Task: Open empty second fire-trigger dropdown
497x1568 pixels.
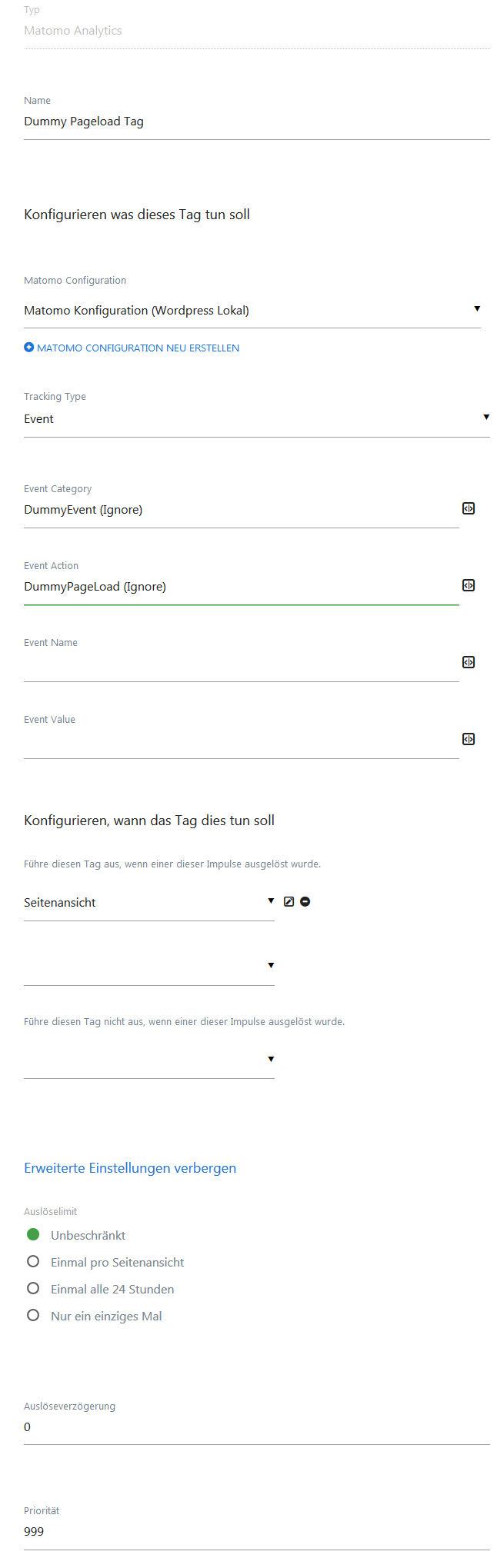Action: (149, 967)
